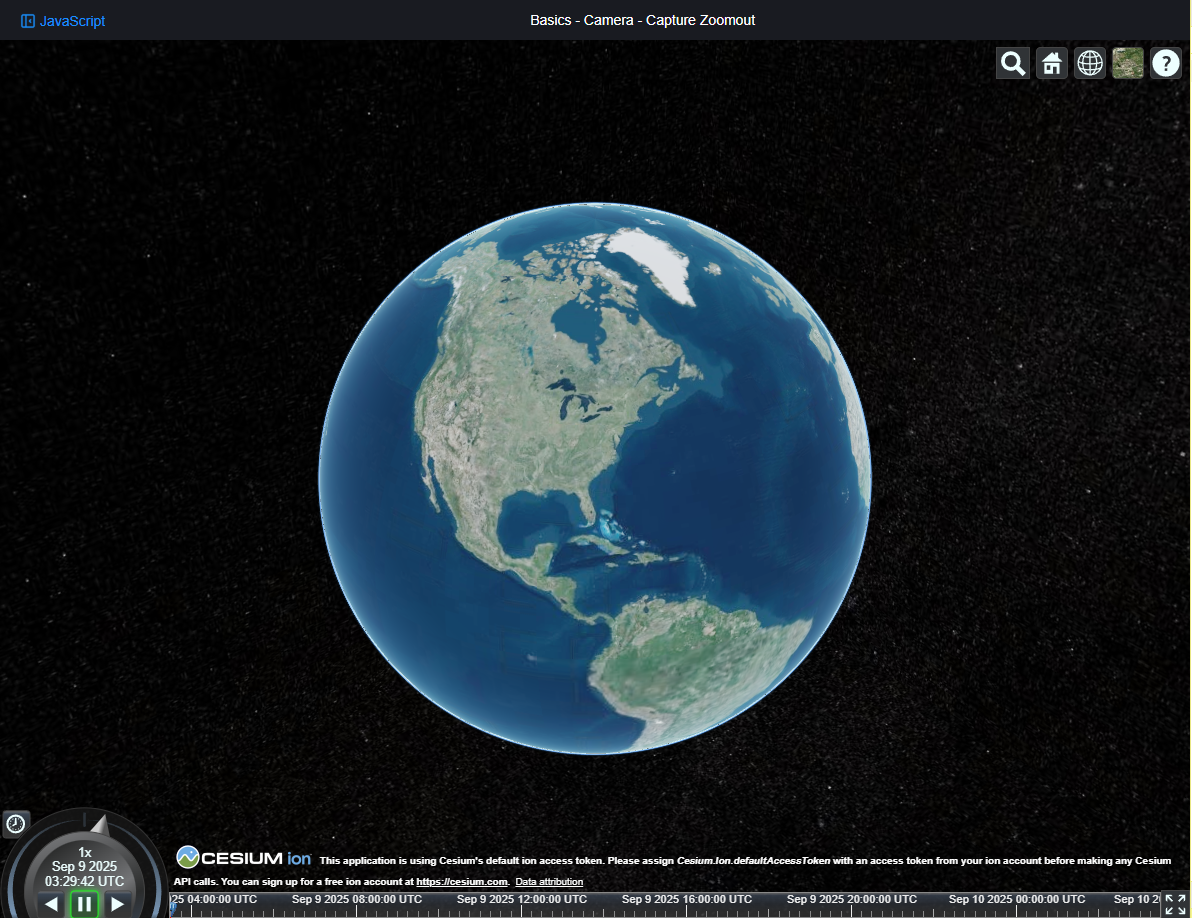The image size is (1192, 918).
Task: Jump timeline to Sep 9 2025 16:00:00 UTC
Action: pyautogui.click(x=686, y=899)
